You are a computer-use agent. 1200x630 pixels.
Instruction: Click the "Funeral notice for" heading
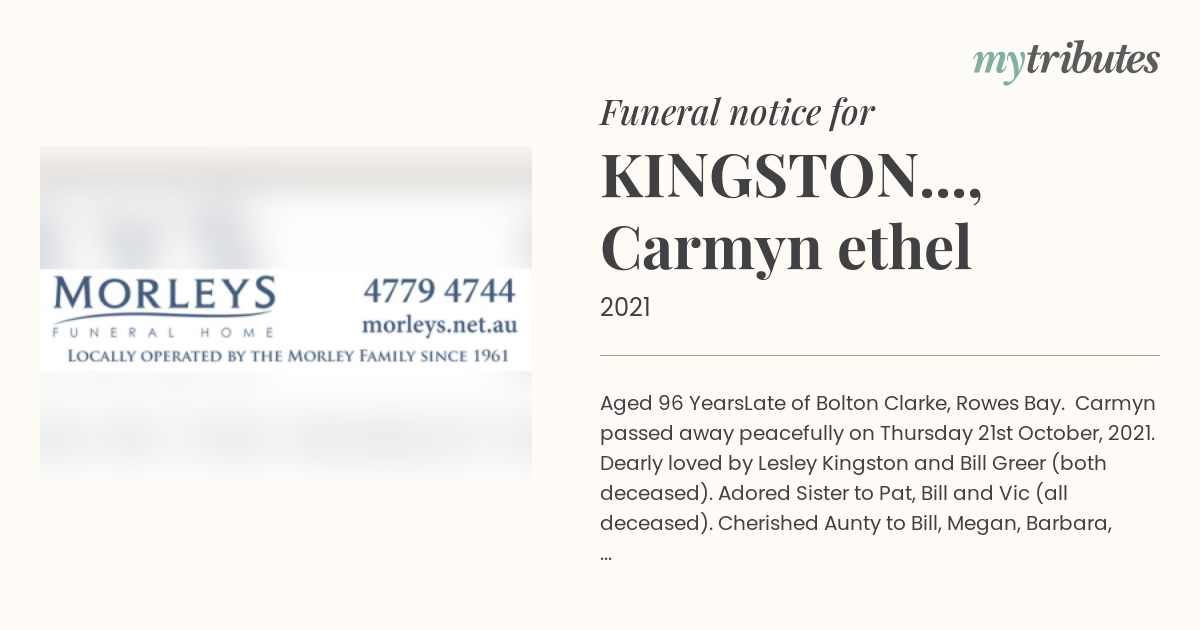point(738,113)
